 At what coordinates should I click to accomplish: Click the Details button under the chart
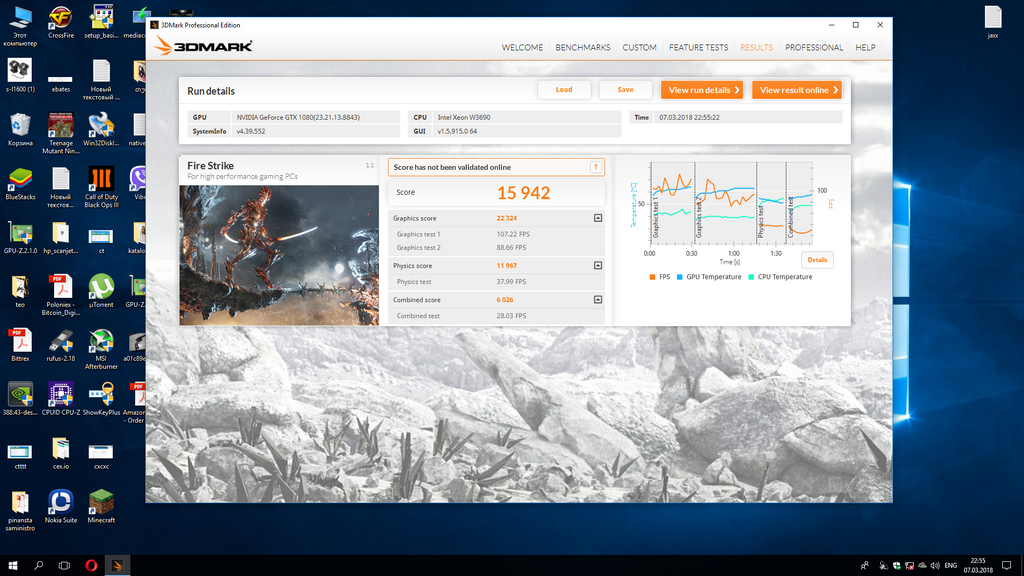[817, 260]
